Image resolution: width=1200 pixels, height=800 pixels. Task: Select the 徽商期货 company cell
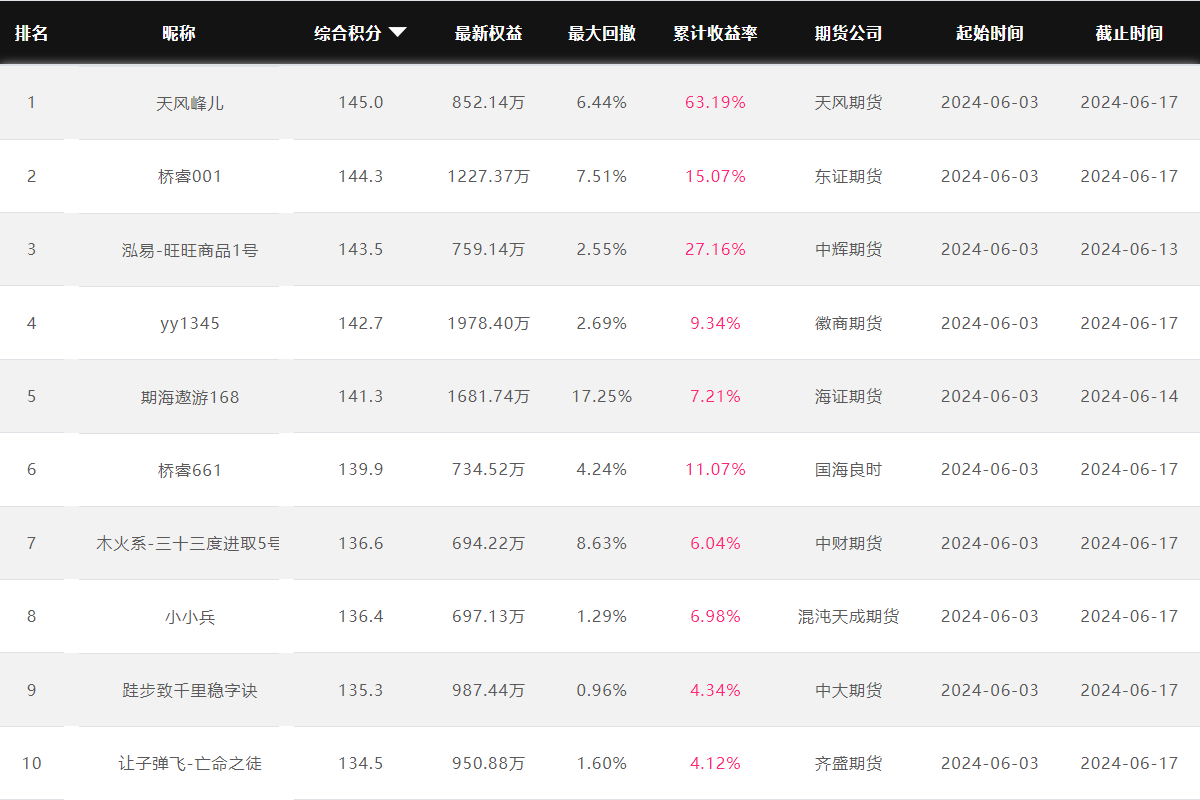pyautogui.click(x=848, y=323)
